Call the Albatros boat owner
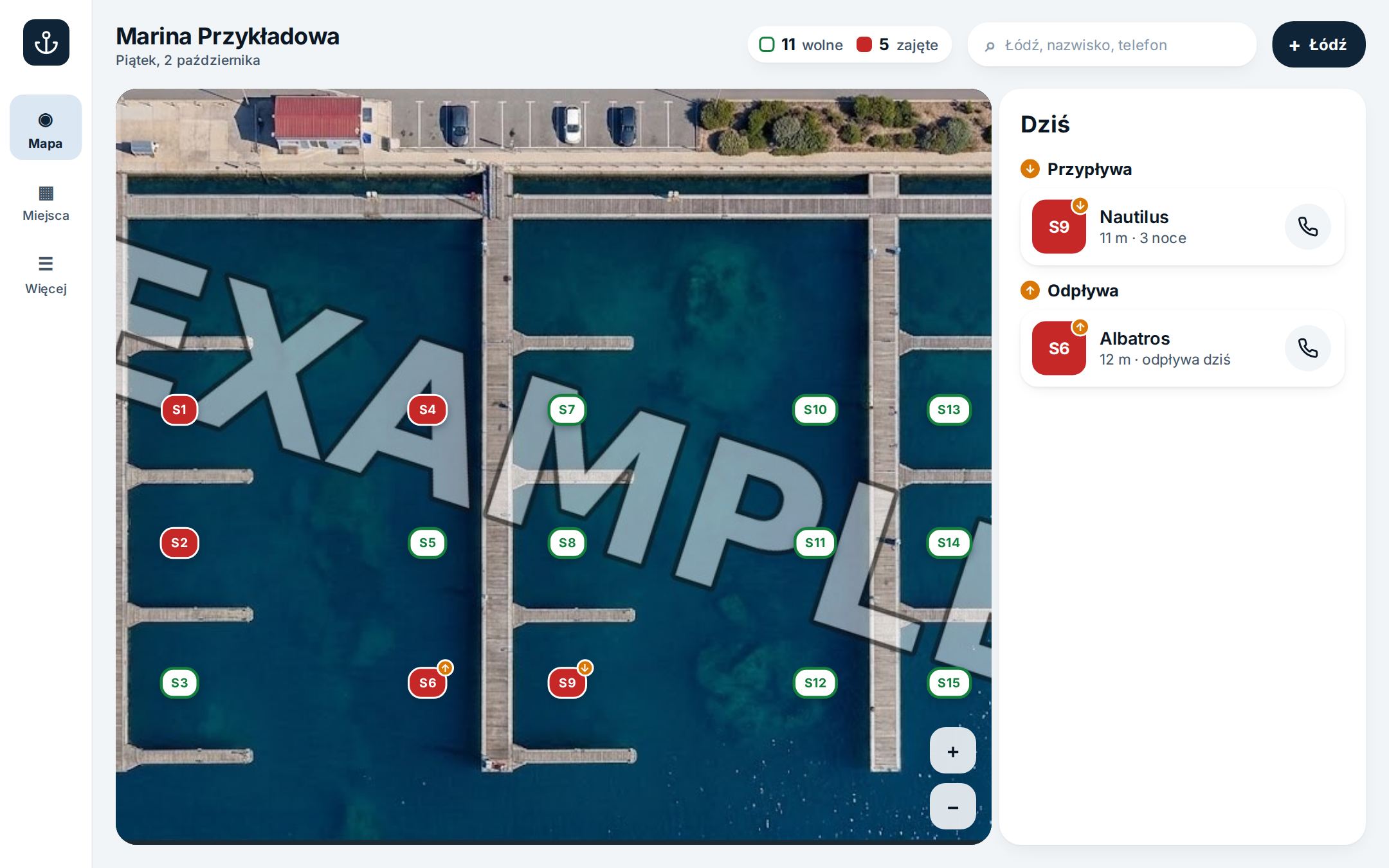This screenshot has width=1389, height=868. pyautogui.click(x=1307, y=348)
